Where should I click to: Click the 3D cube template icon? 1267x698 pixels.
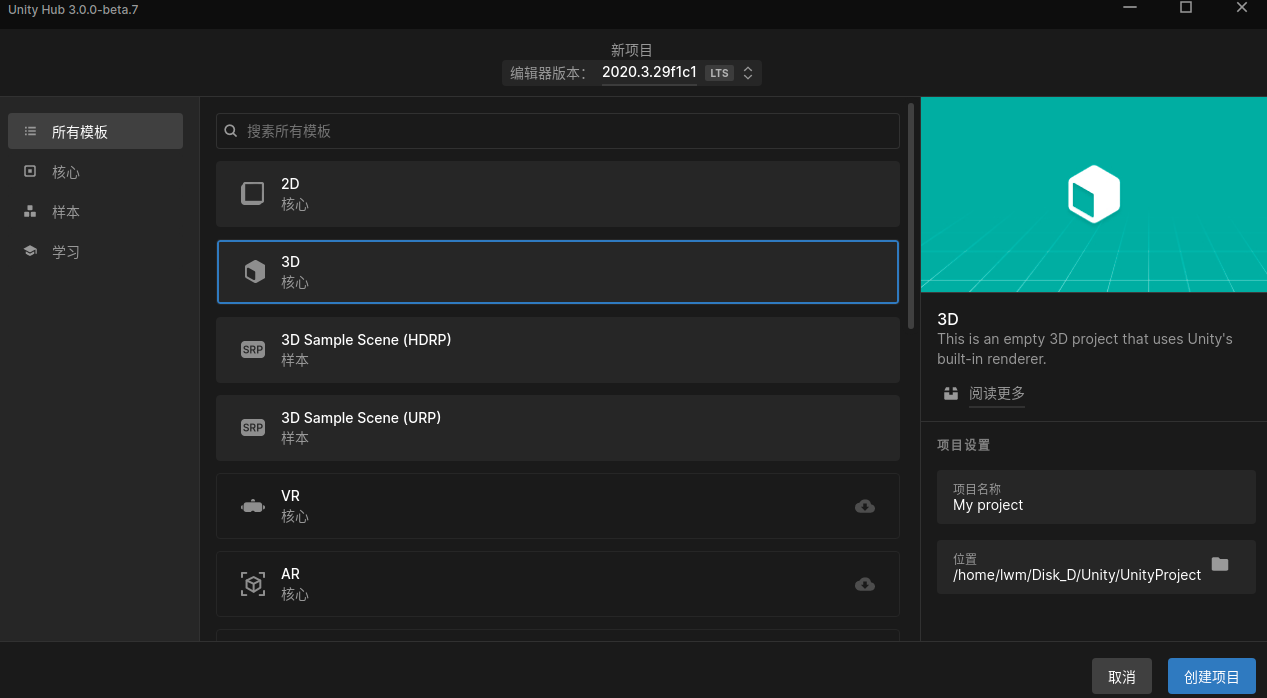(253, 271)
